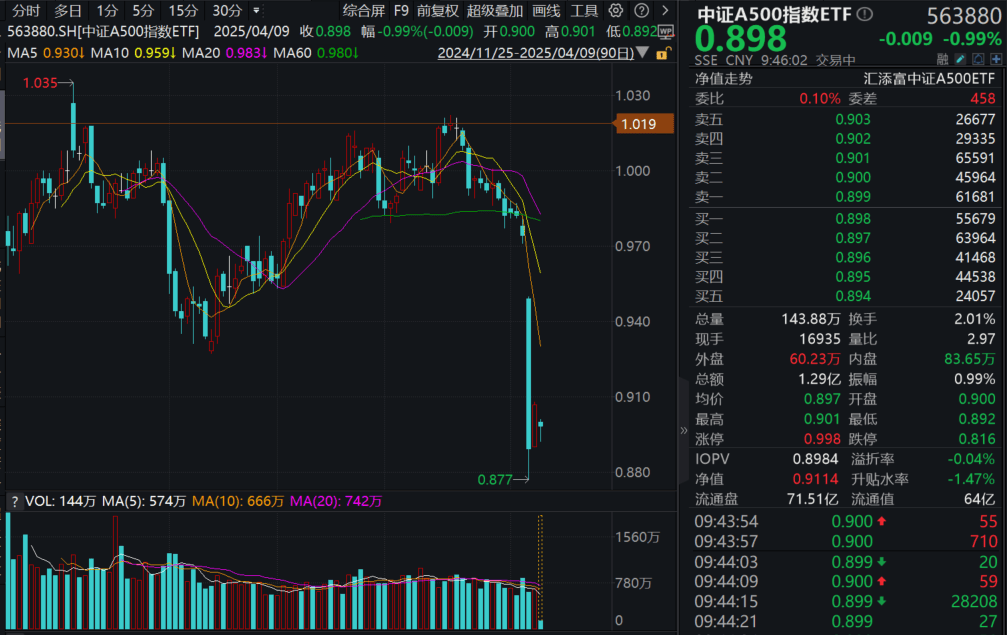Open the 工具 tools menu
The height and width of the screenshot is (635, 1007).
586,10
